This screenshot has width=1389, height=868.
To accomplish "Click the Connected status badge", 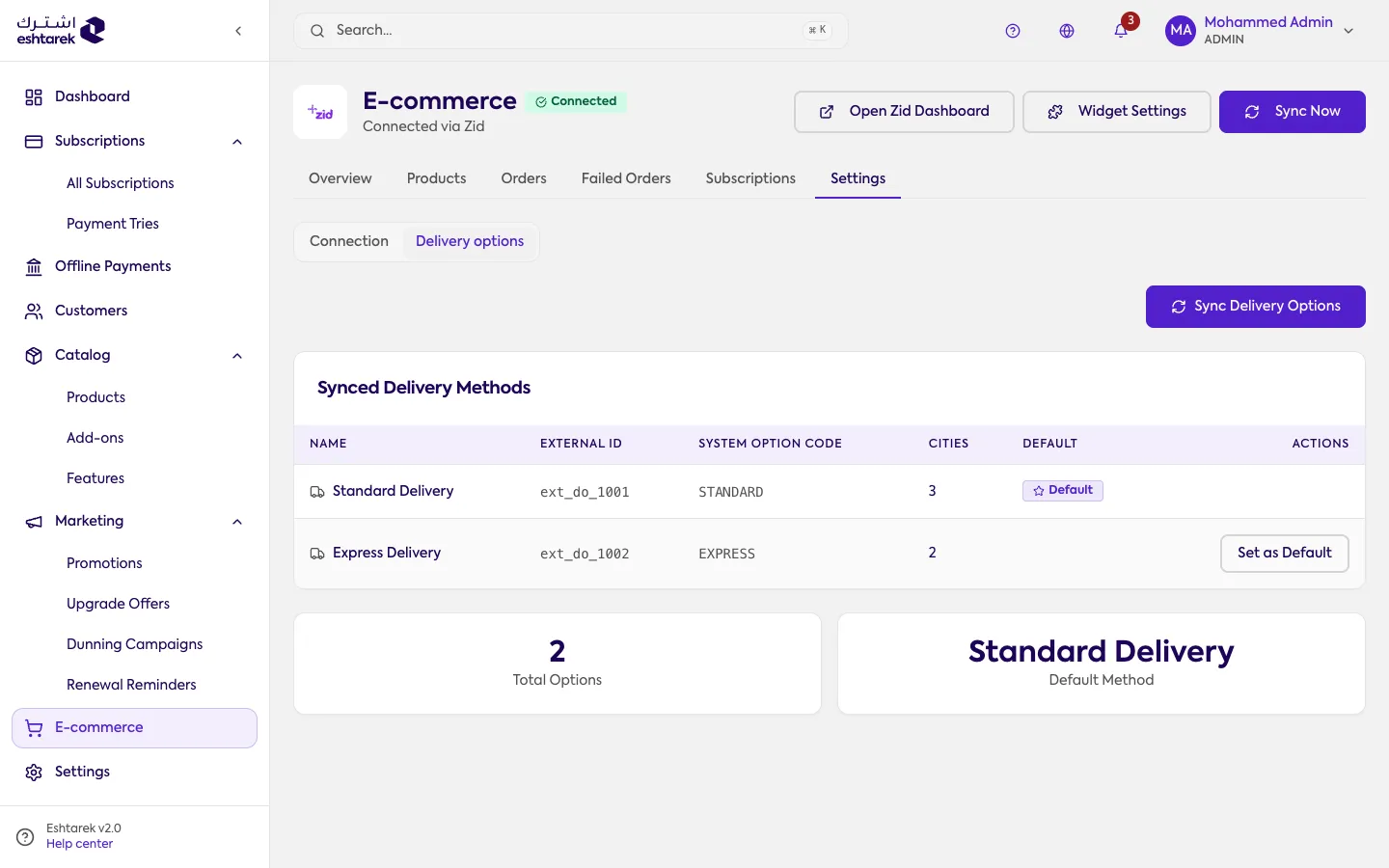I will (577, 101).
